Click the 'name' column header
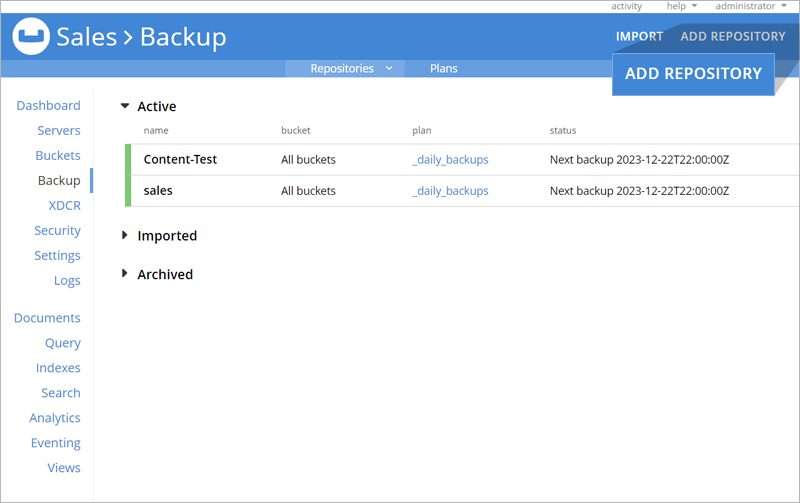 [x=156, y=131]
